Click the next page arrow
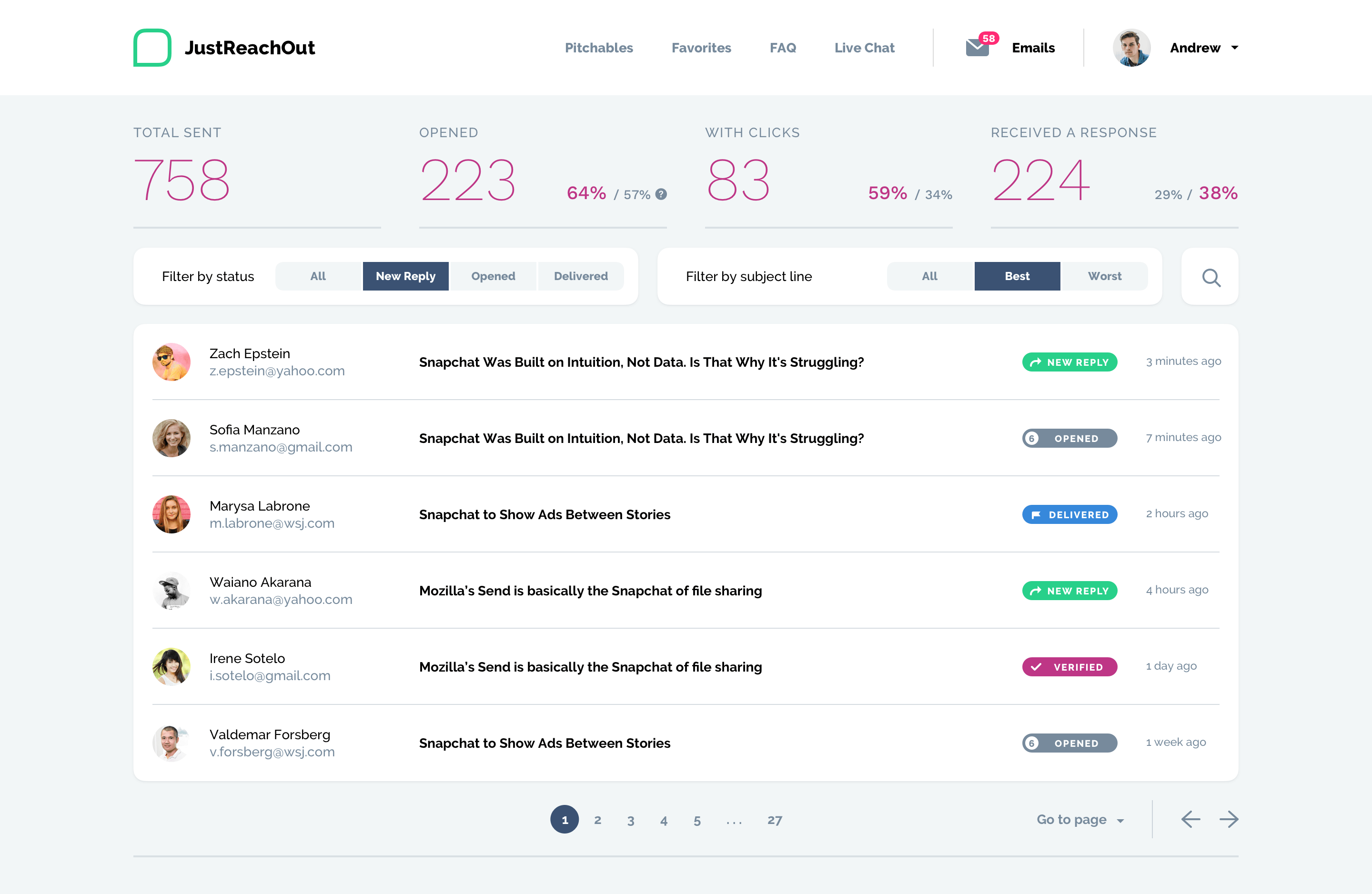 1230,819
